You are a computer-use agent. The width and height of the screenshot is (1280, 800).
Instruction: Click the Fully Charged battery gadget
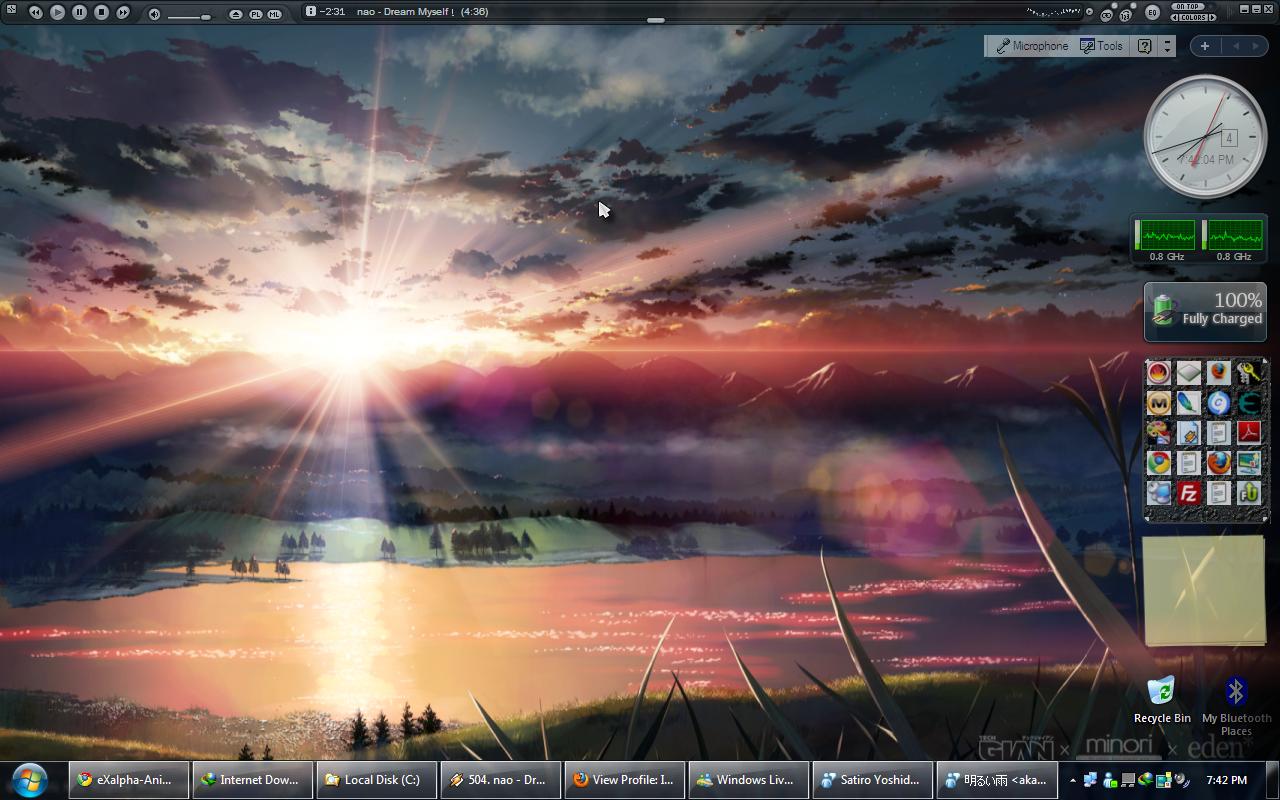coord(1205,311)
